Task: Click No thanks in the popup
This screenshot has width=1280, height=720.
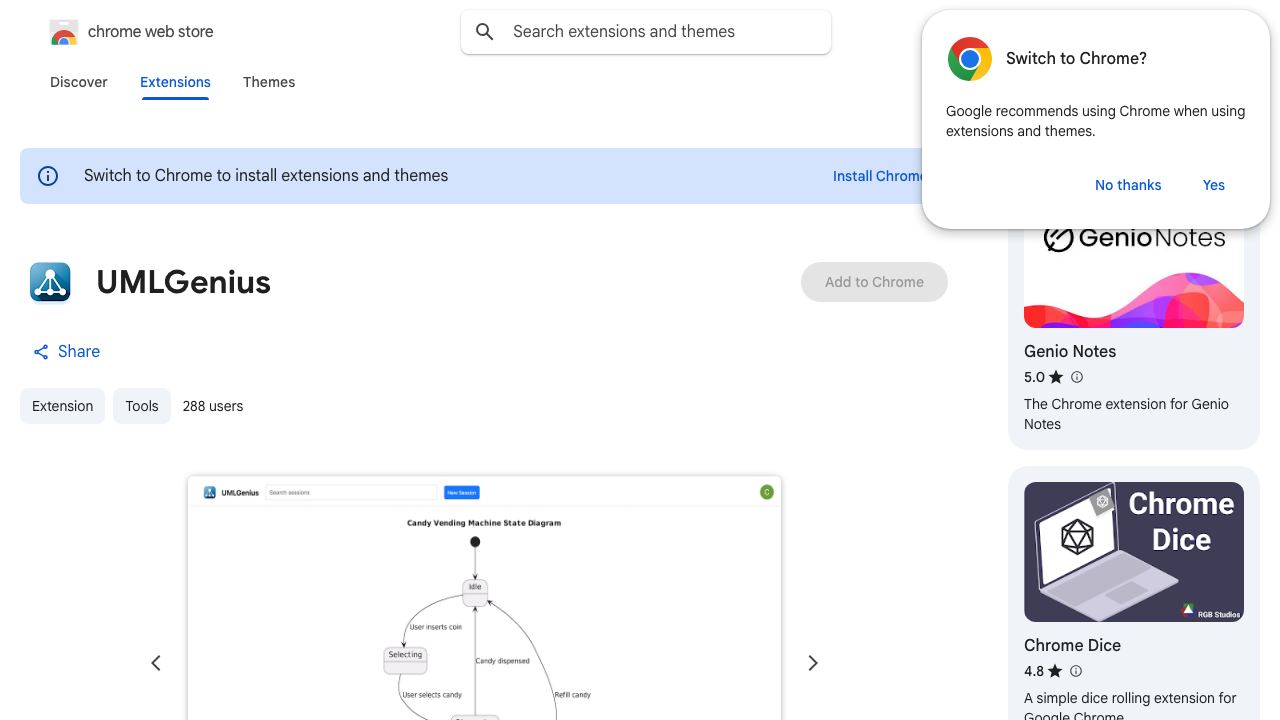Action: 1128,185
